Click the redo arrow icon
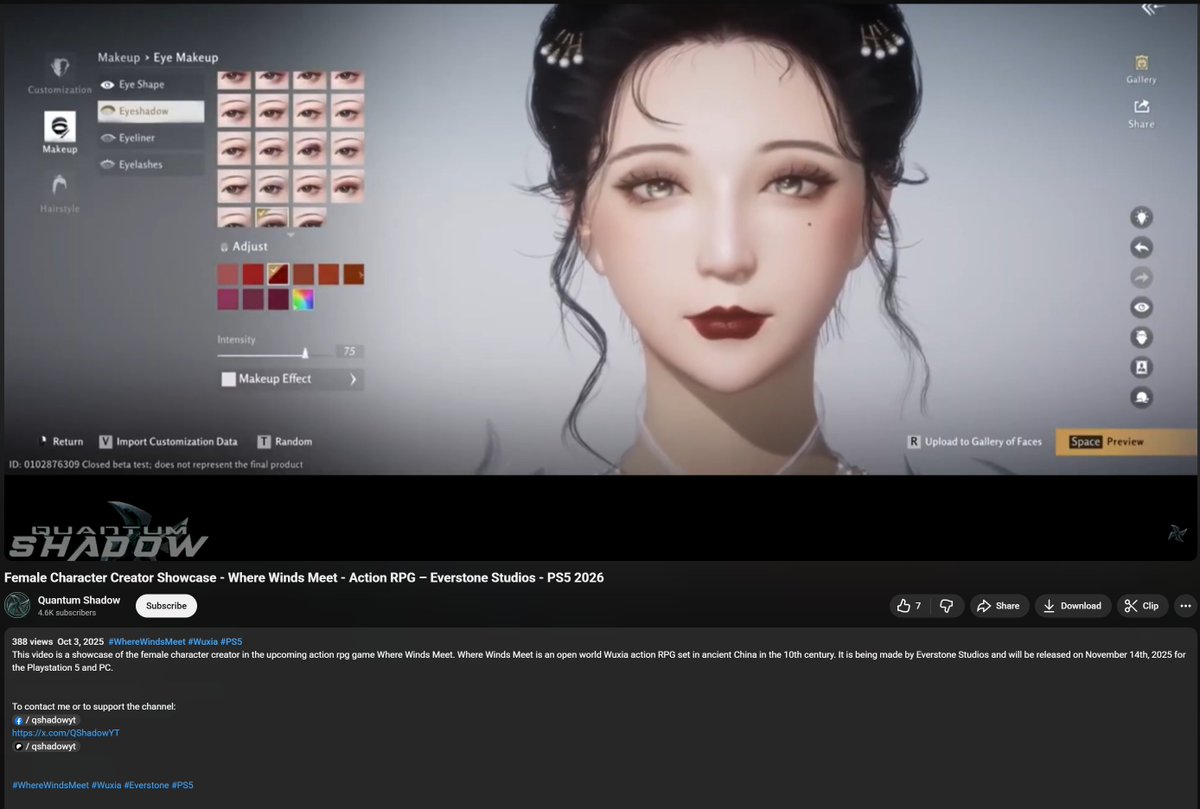The height and width of the screenshot is (809, 1200). point(1141,277)
